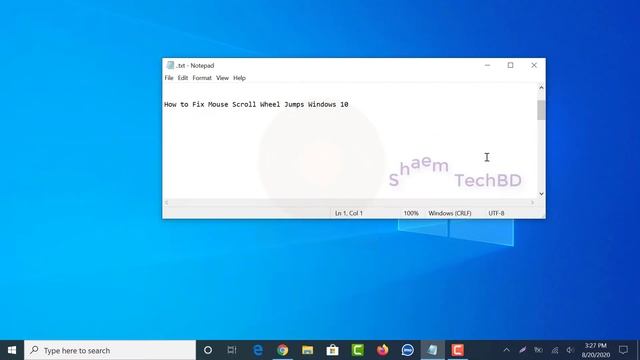Click the UTF-8 encoding status entry

tap(496, 213)
